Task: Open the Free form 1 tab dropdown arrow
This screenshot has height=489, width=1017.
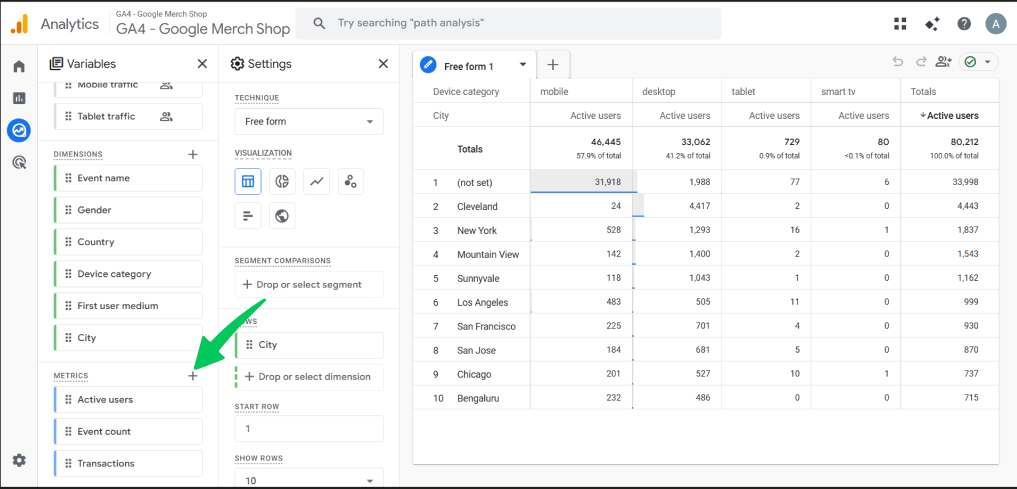Action: [523, 65]
